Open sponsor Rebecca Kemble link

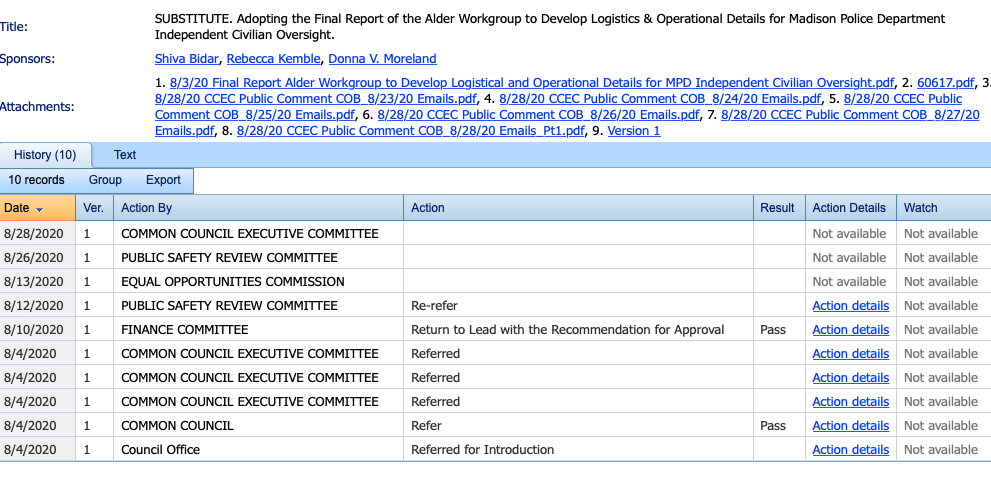pos(274,59)
